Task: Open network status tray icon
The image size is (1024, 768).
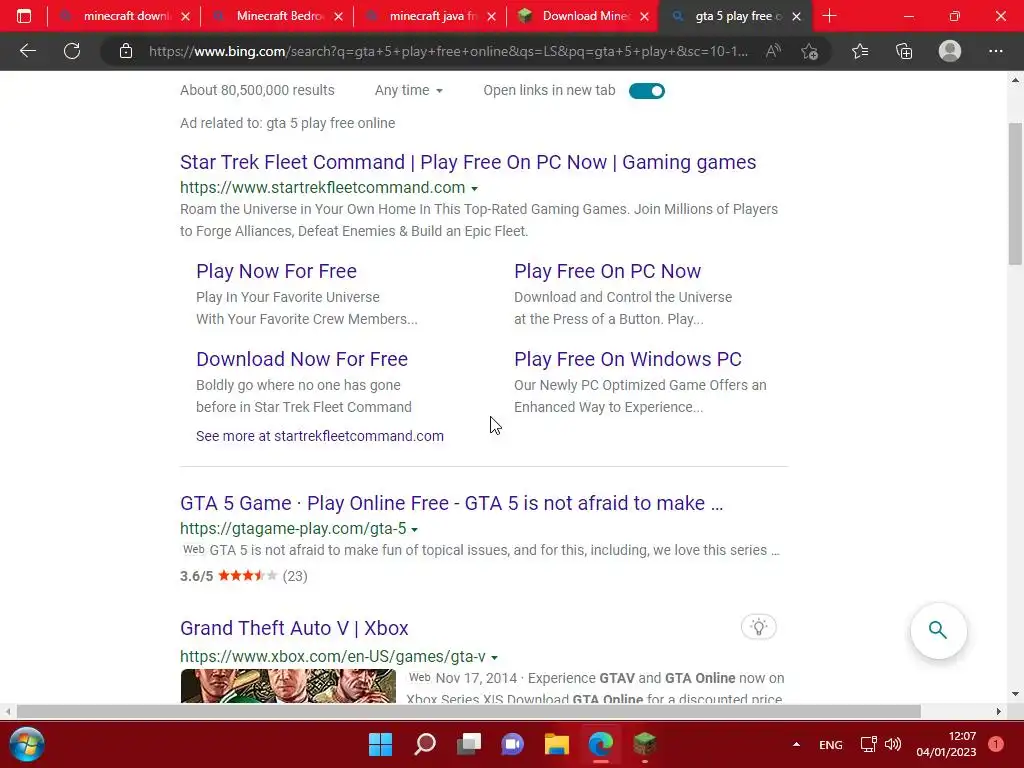Action: point(869,744)
